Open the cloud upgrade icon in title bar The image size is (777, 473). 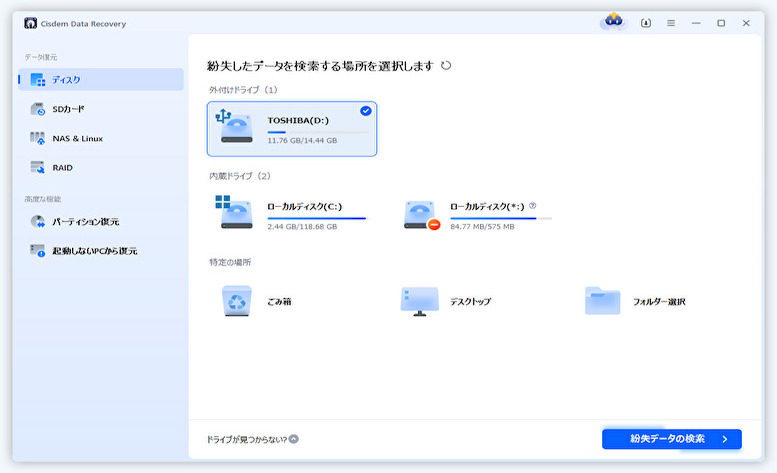coord(614,22)
